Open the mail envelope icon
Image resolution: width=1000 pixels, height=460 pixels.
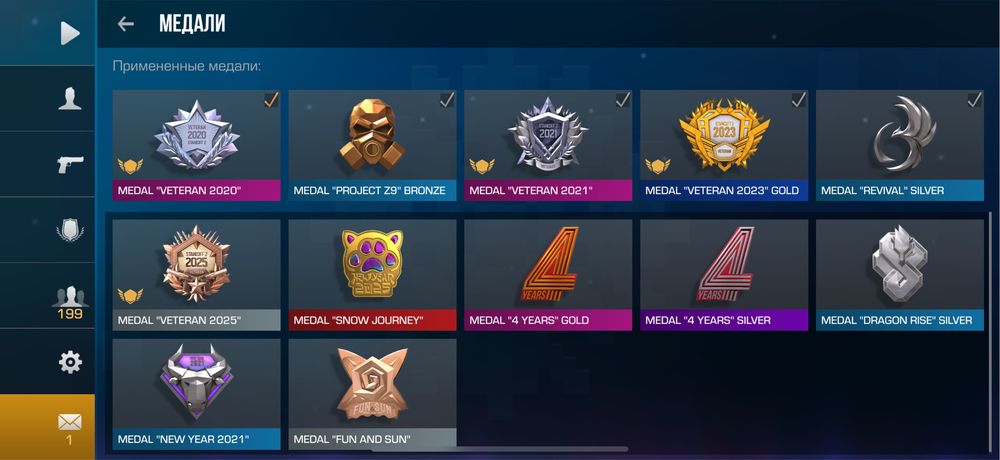pos(70,428)
